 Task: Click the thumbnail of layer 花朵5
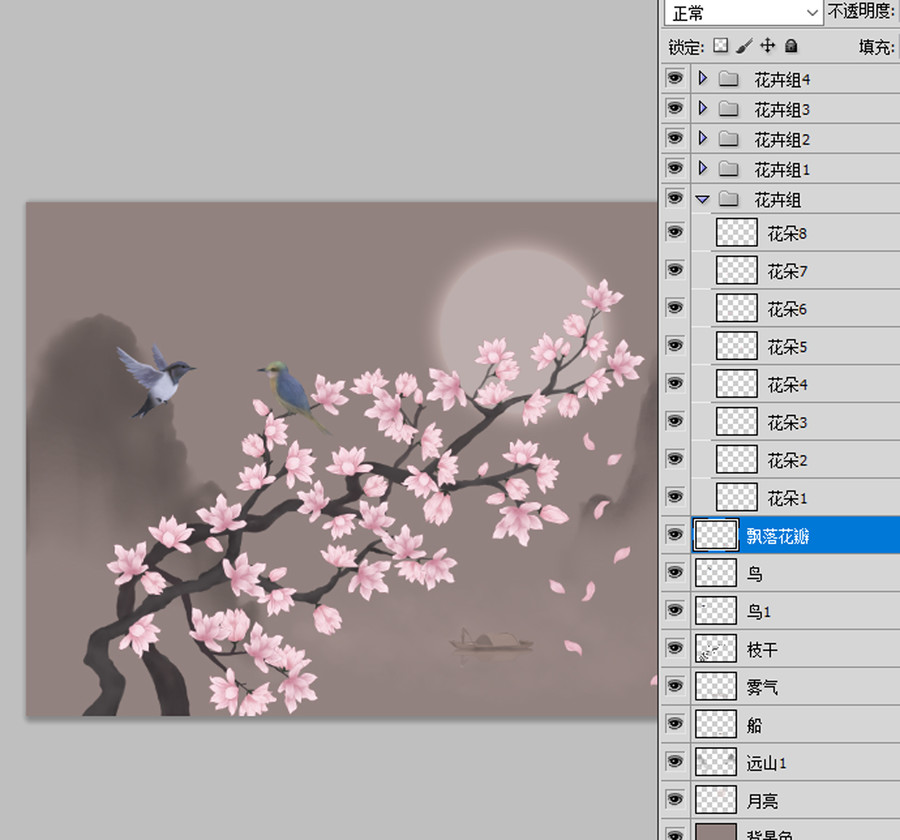click(737, 346)
